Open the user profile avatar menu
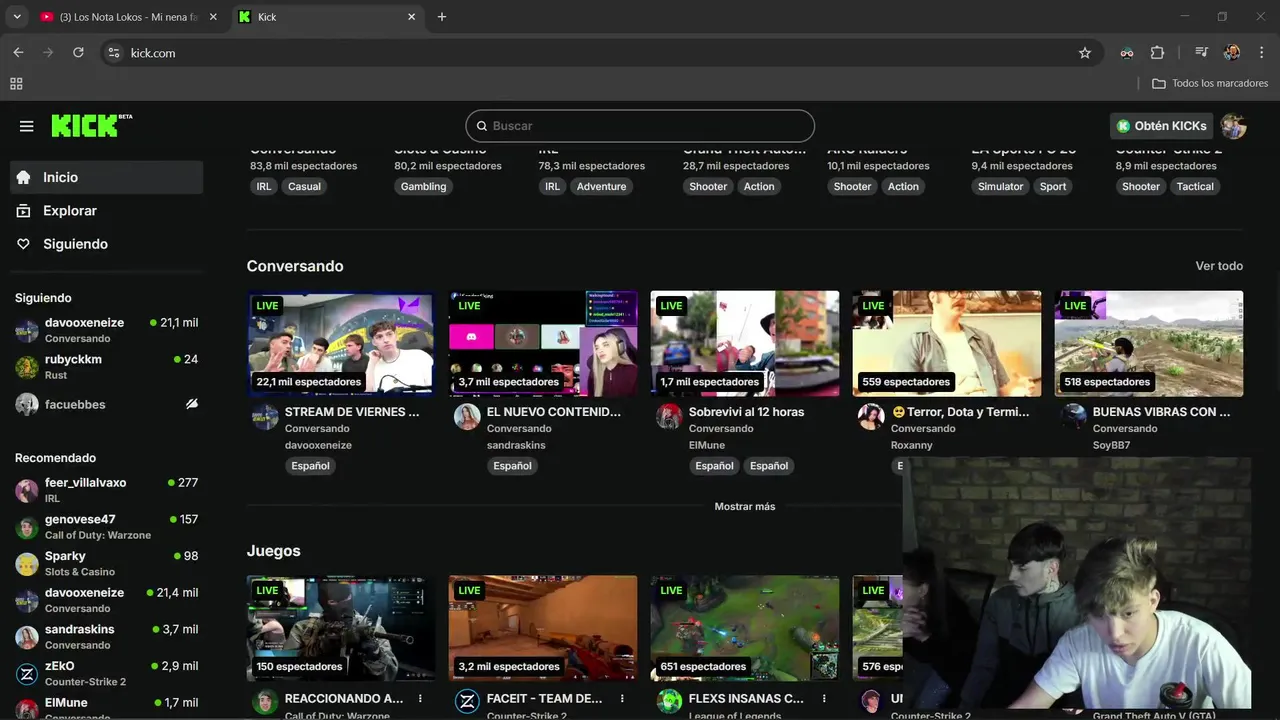 point(1233,126)
